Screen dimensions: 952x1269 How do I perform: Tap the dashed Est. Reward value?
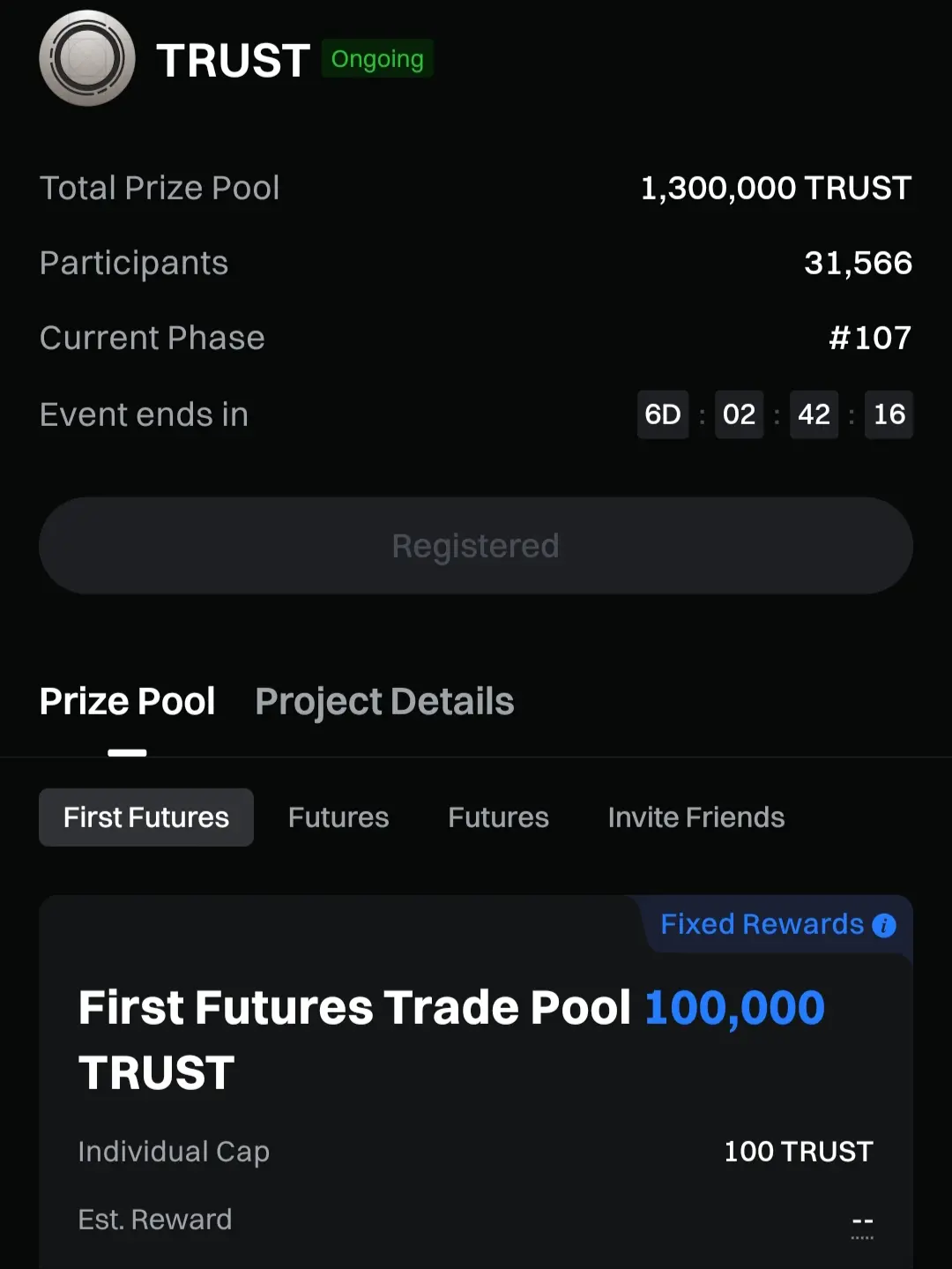pyautogui.click(x=862, y=1222)
